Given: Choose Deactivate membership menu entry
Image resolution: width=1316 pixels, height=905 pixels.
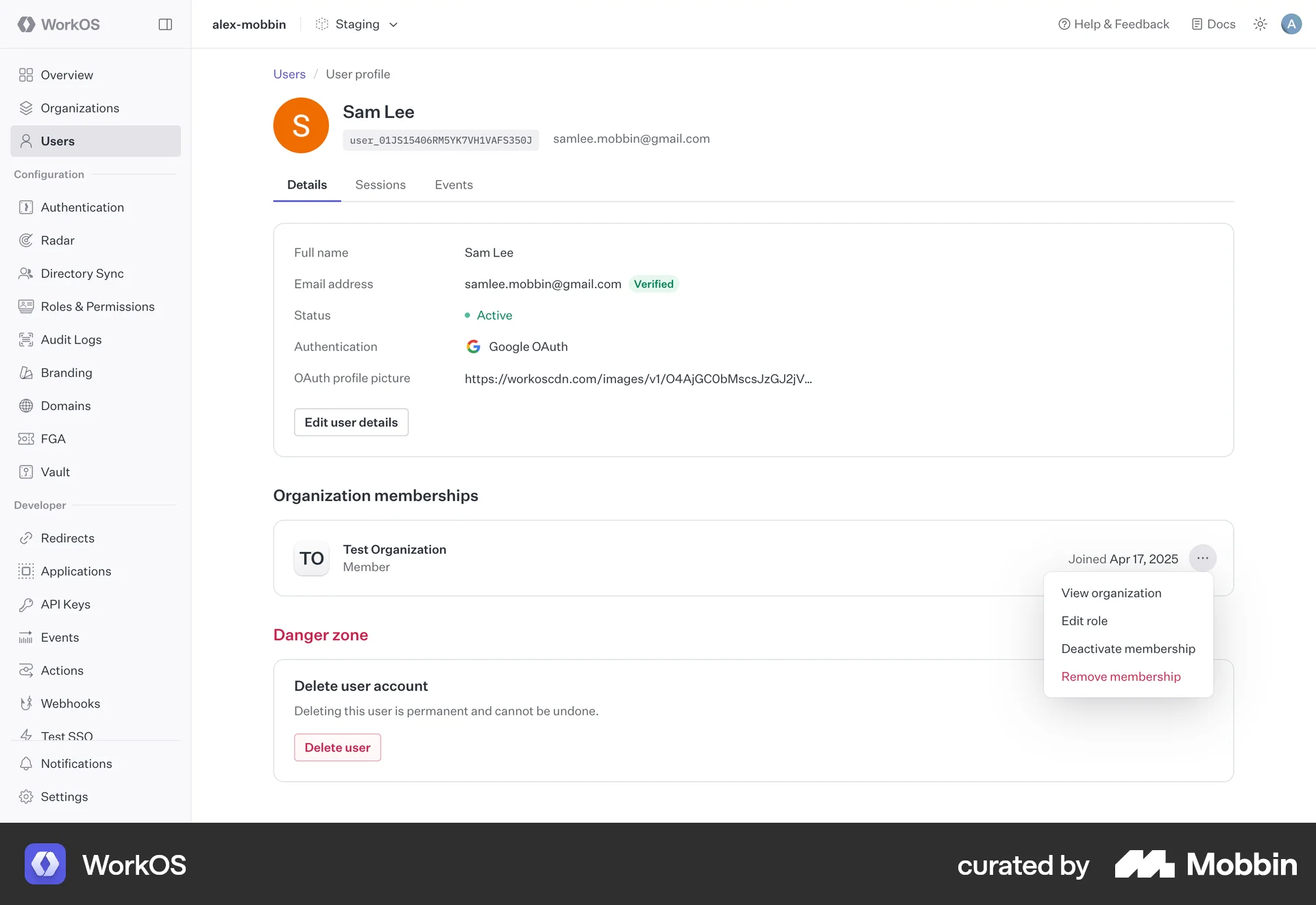Looking at the screenshot, I should click(x=1128, y=649).
